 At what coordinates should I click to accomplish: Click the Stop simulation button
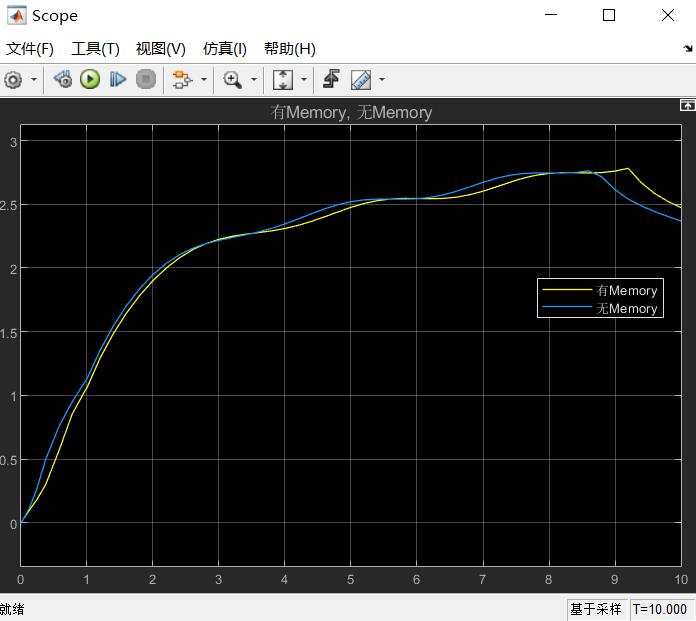tap(146, 79)
